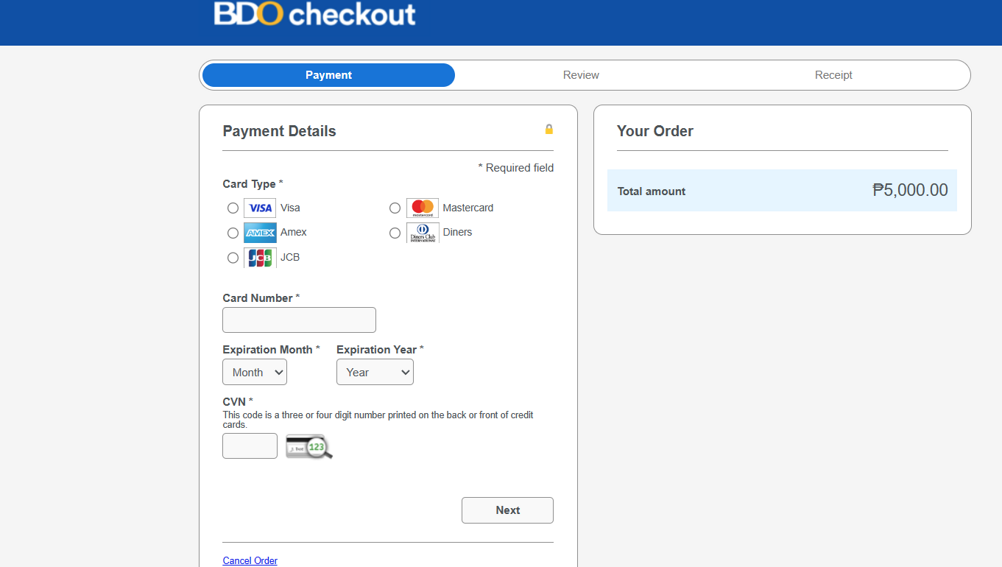Click the Visa card logo

click(260, 208)
